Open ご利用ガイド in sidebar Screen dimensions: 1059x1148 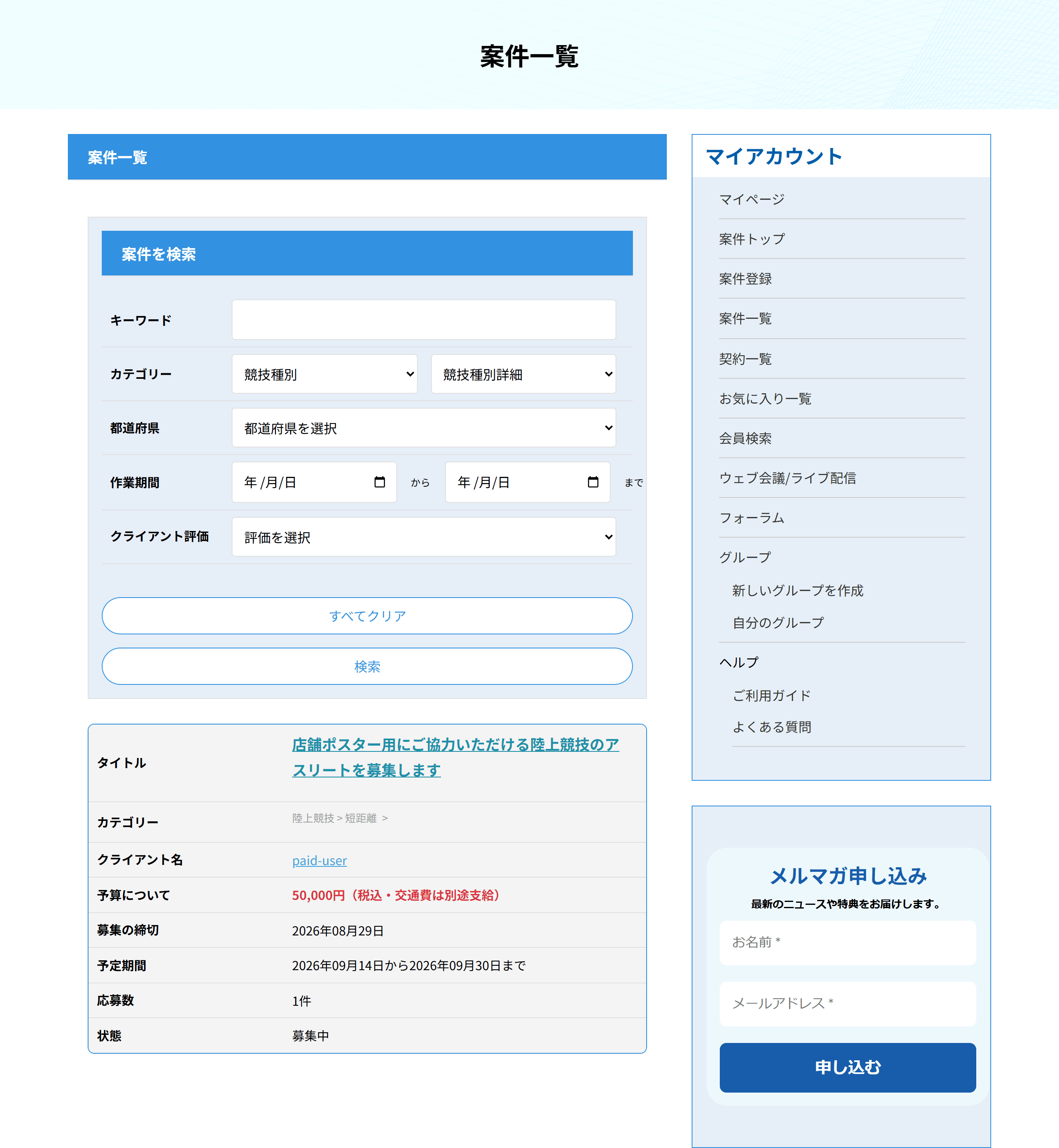point(771,695)
